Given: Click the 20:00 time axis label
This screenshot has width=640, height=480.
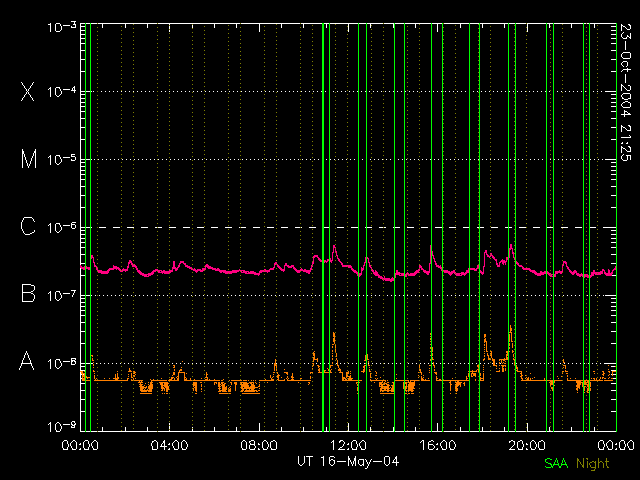Looking at the screenshot, I should [x=527, y=445].
